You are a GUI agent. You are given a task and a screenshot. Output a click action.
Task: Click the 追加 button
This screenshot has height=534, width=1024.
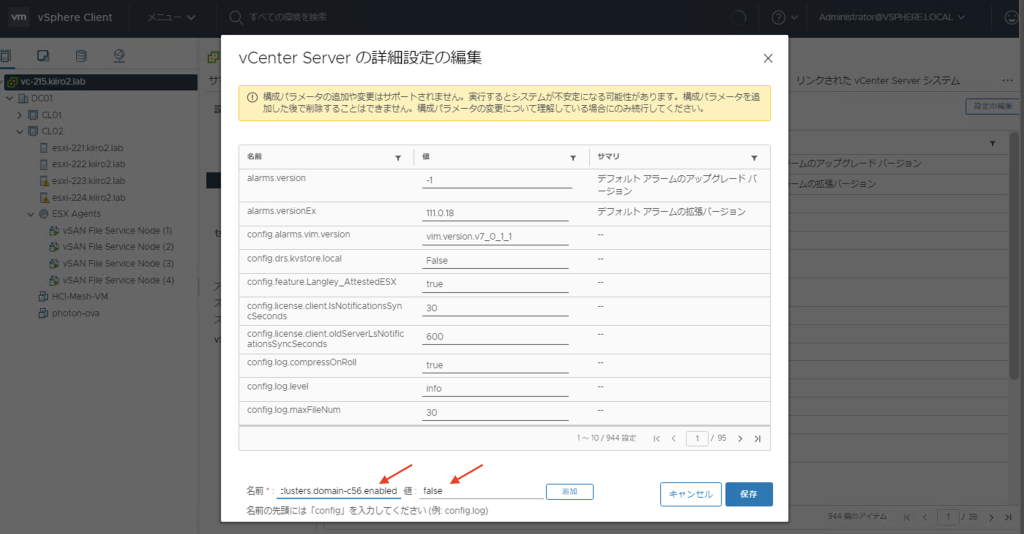coord(569,492)
